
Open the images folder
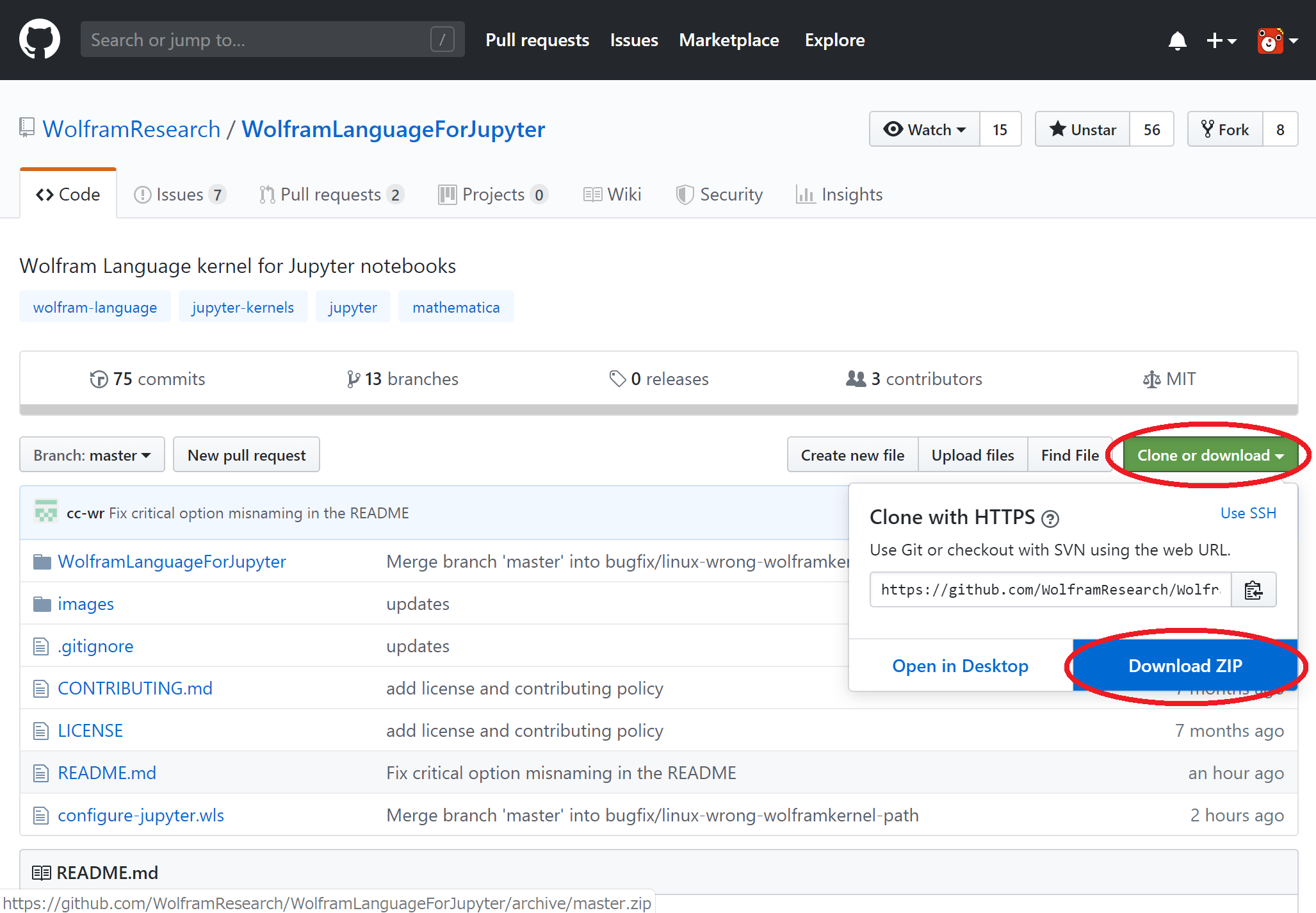click(86, 604)
